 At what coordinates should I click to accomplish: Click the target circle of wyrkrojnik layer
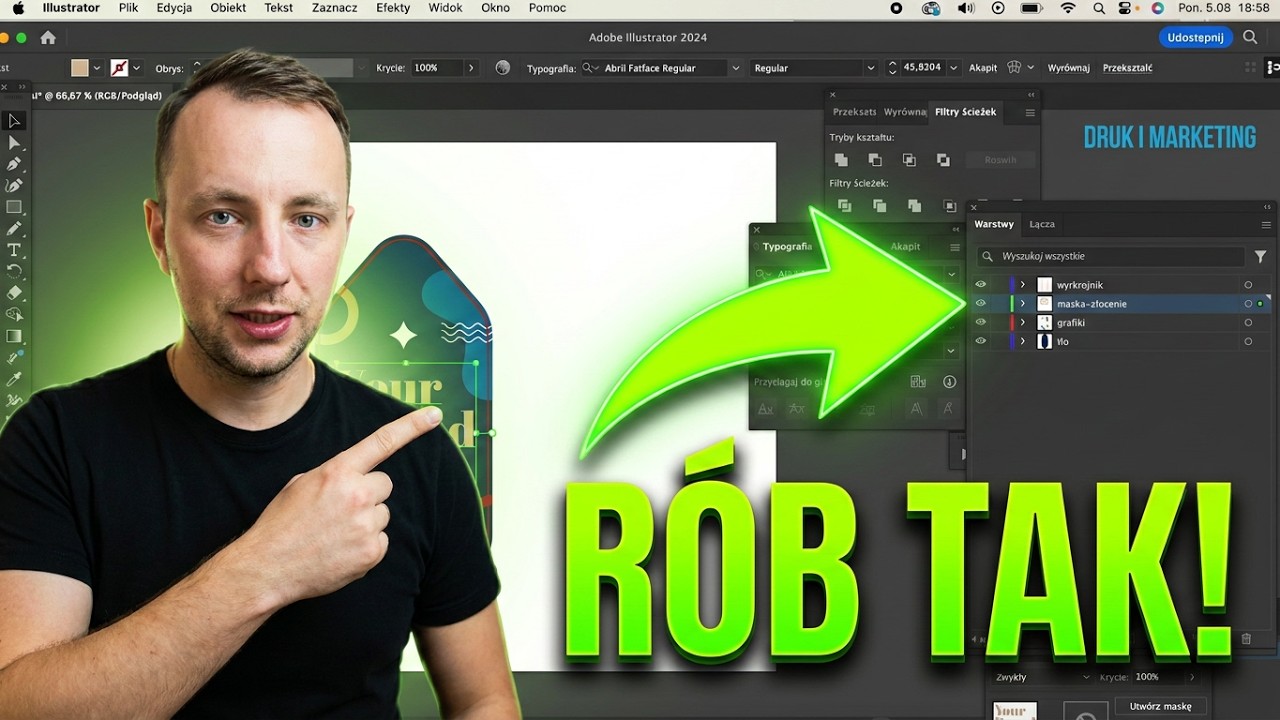coord(1248,285)
